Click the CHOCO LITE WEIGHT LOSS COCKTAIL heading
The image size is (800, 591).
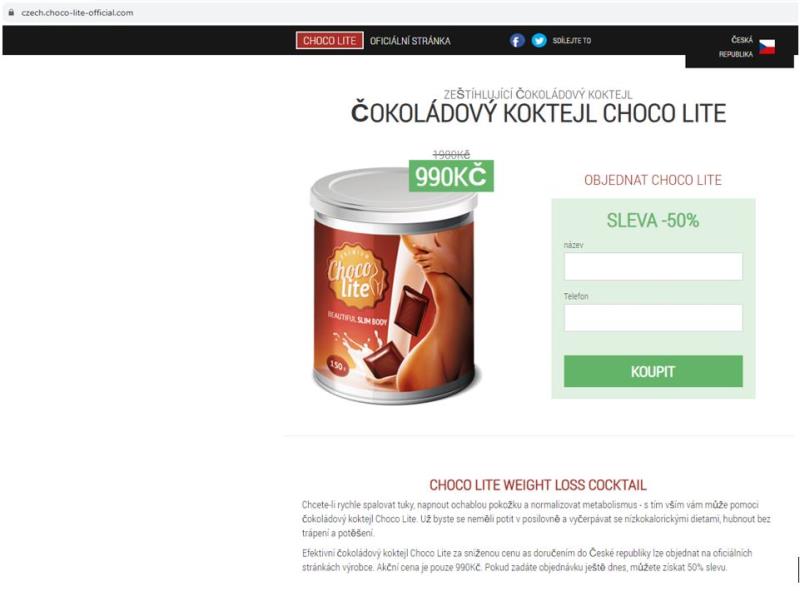tap(538, 485)
